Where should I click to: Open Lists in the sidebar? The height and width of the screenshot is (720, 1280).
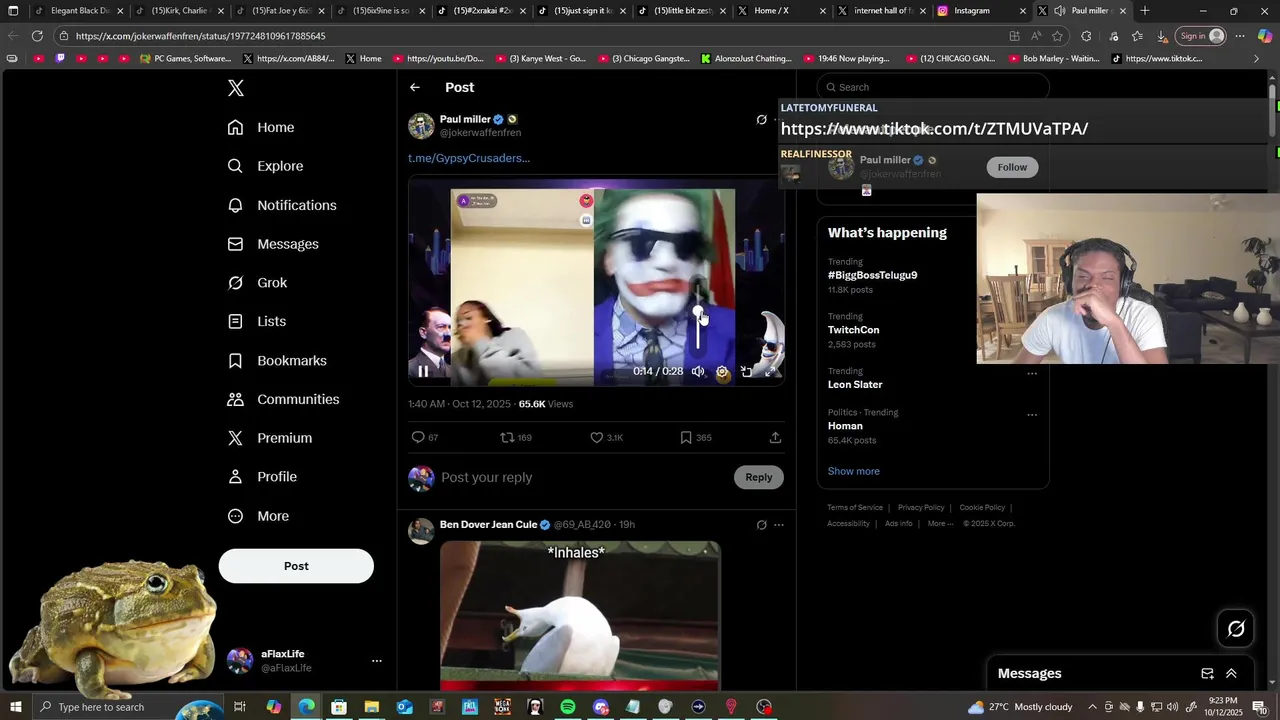(257, 321)
